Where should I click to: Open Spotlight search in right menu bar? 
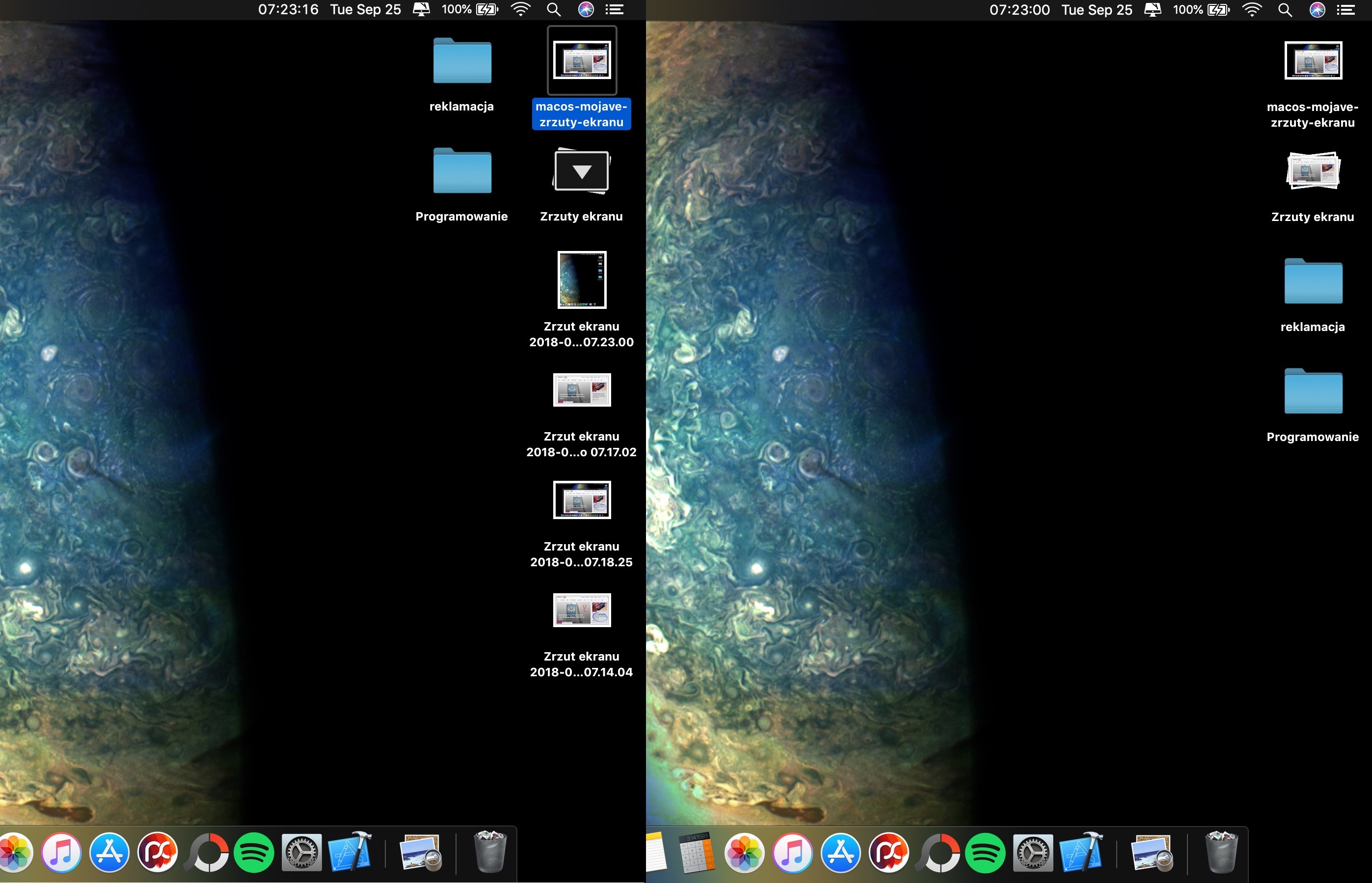1284,10
